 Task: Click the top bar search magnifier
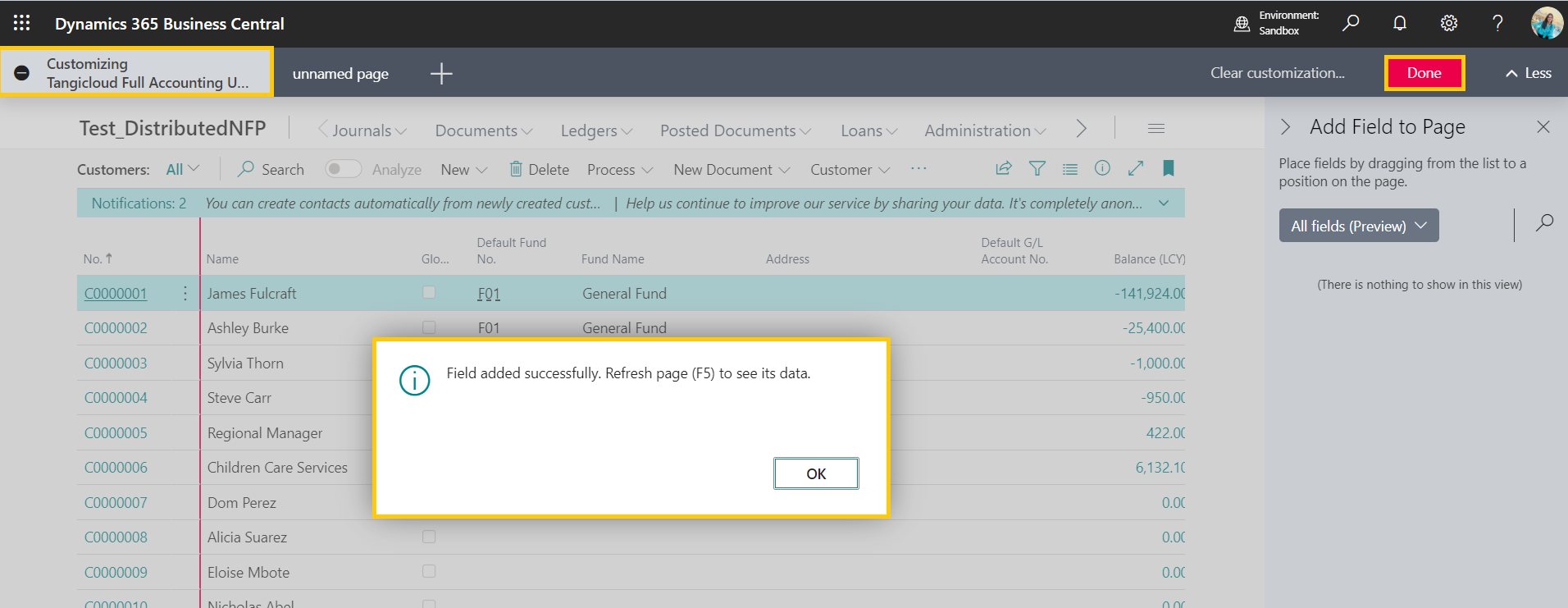[x=1351, y=23]
